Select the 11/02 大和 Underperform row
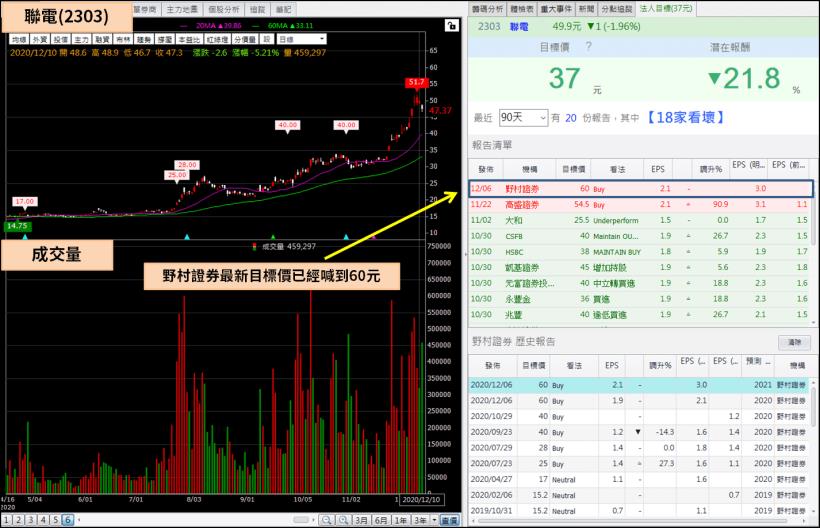This screenshot has width=820, height=528. (641, 220)
